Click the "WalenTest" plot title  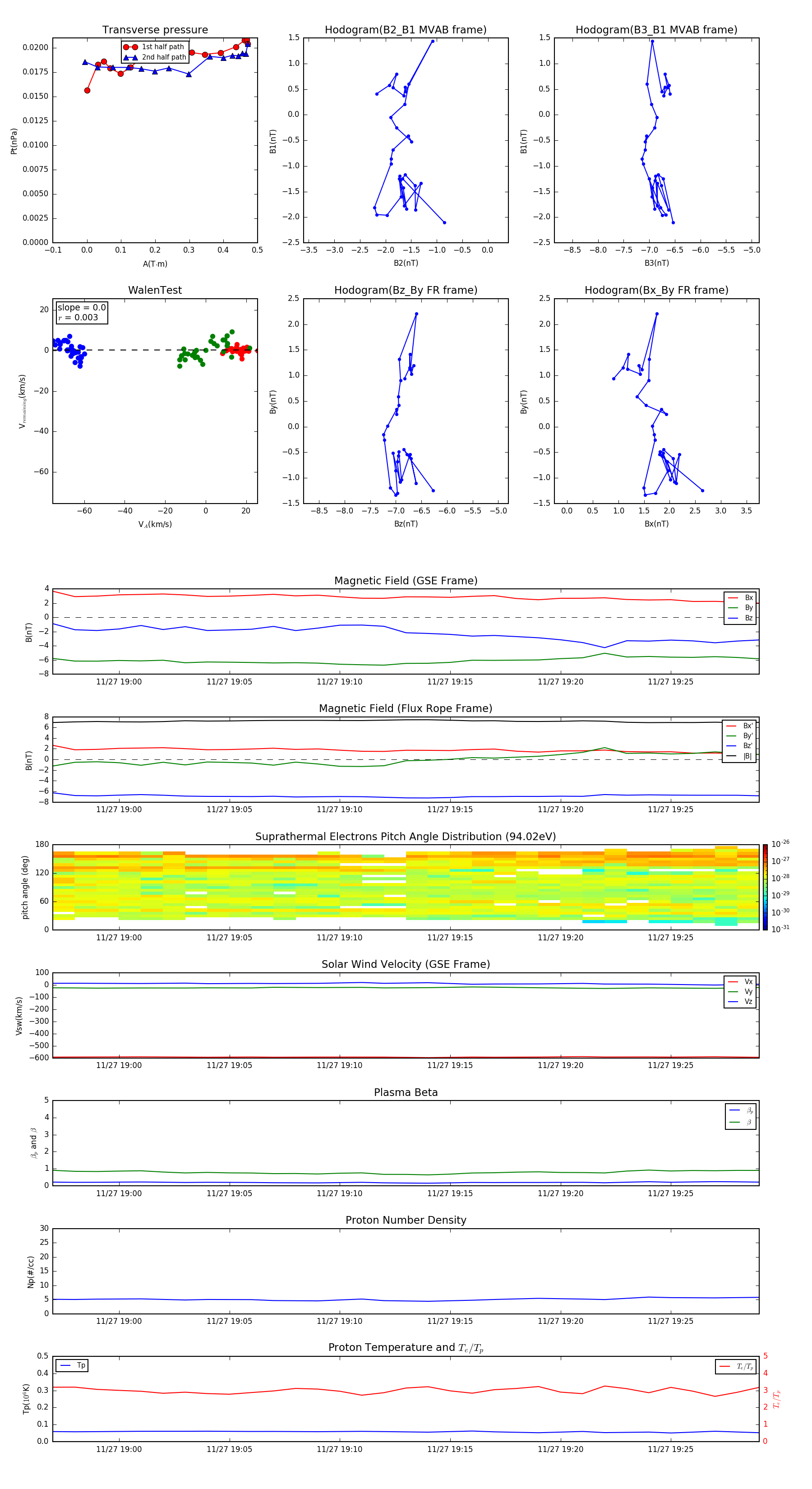(155, 290)
